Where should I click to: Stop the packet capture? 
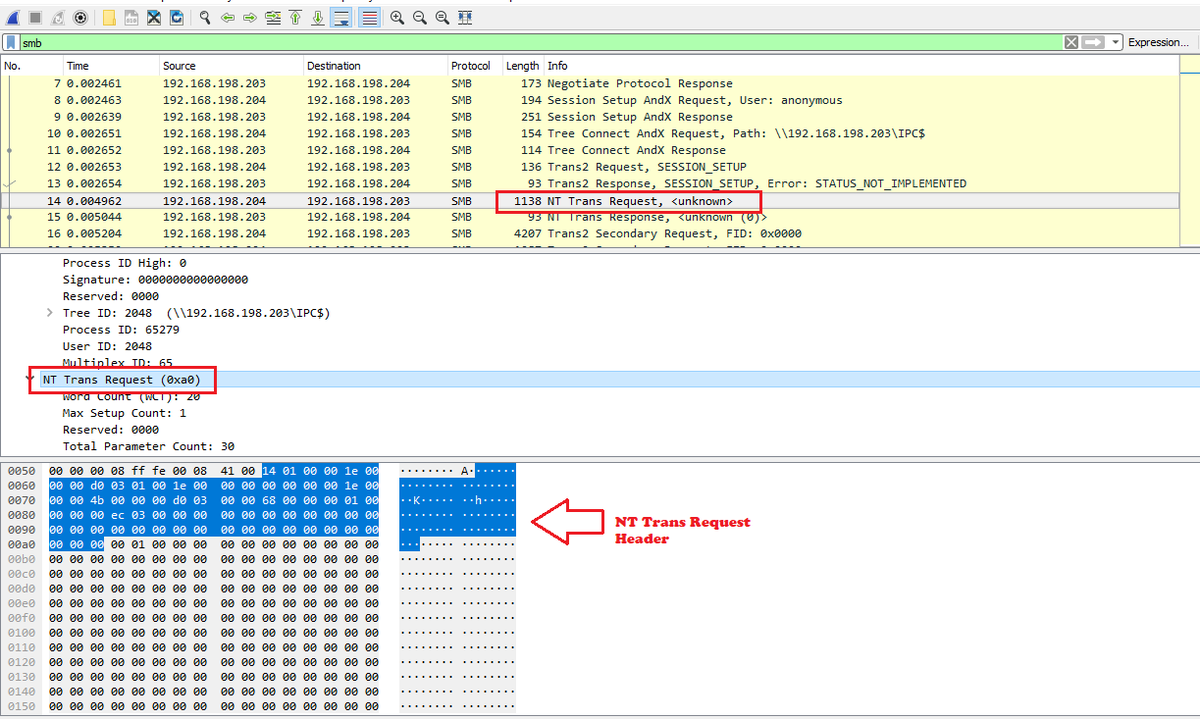click(x=35, y=17)
